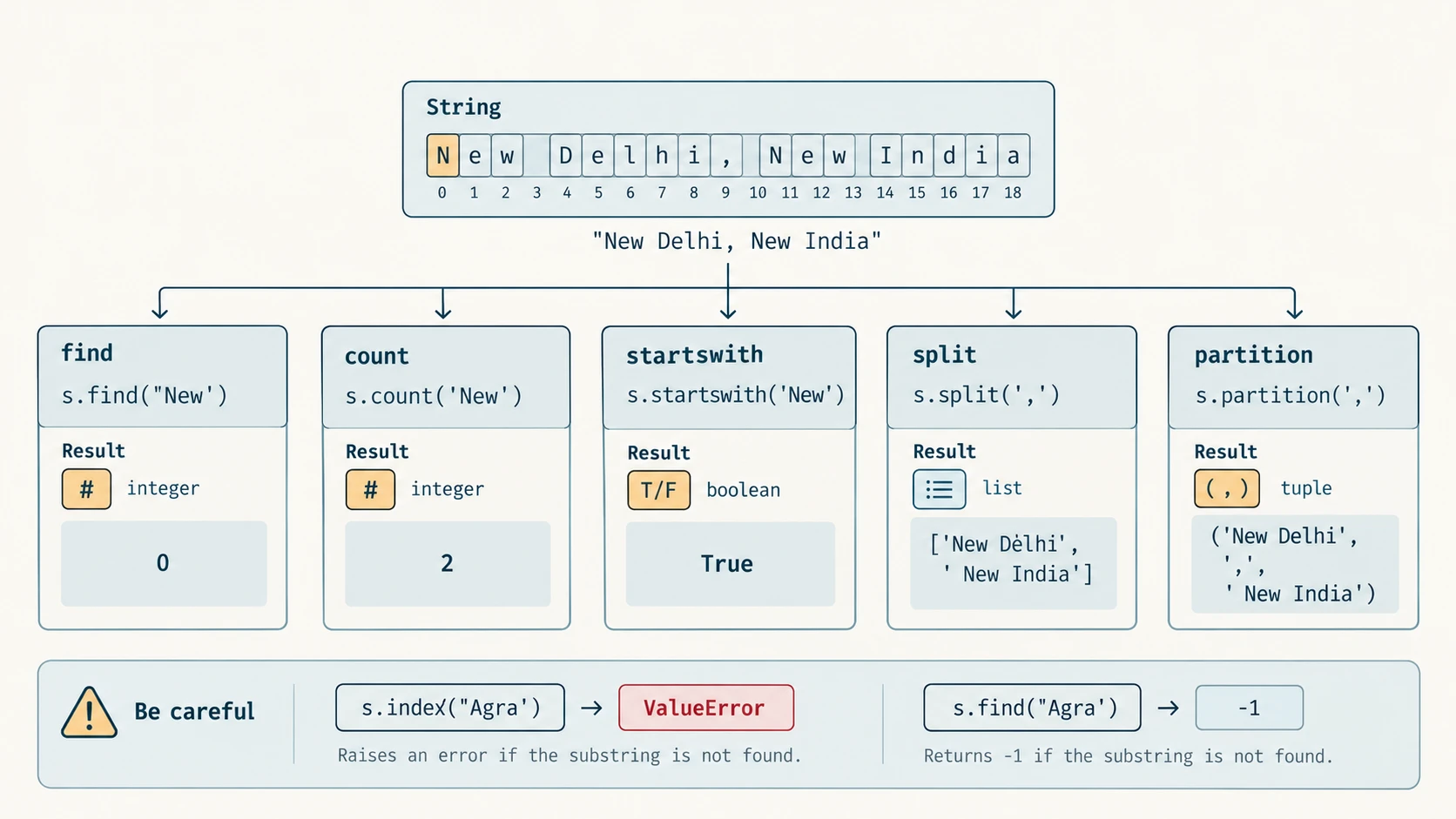Click the code s.partition(',')
The image size is (1456, 819).
pyautogui.click(x=1290, y=396)
